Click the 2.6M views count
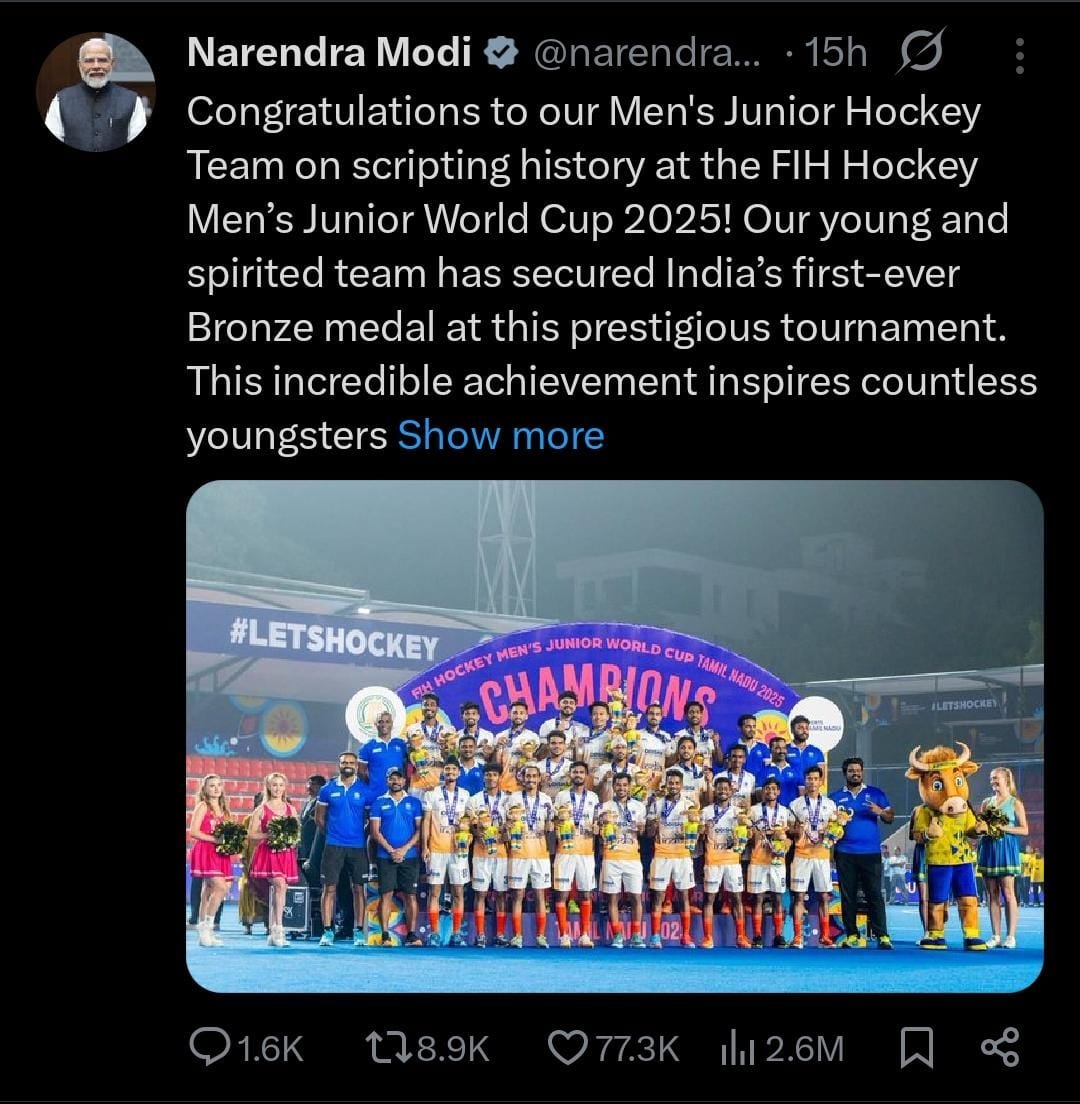 click(x=806, y=1048)
